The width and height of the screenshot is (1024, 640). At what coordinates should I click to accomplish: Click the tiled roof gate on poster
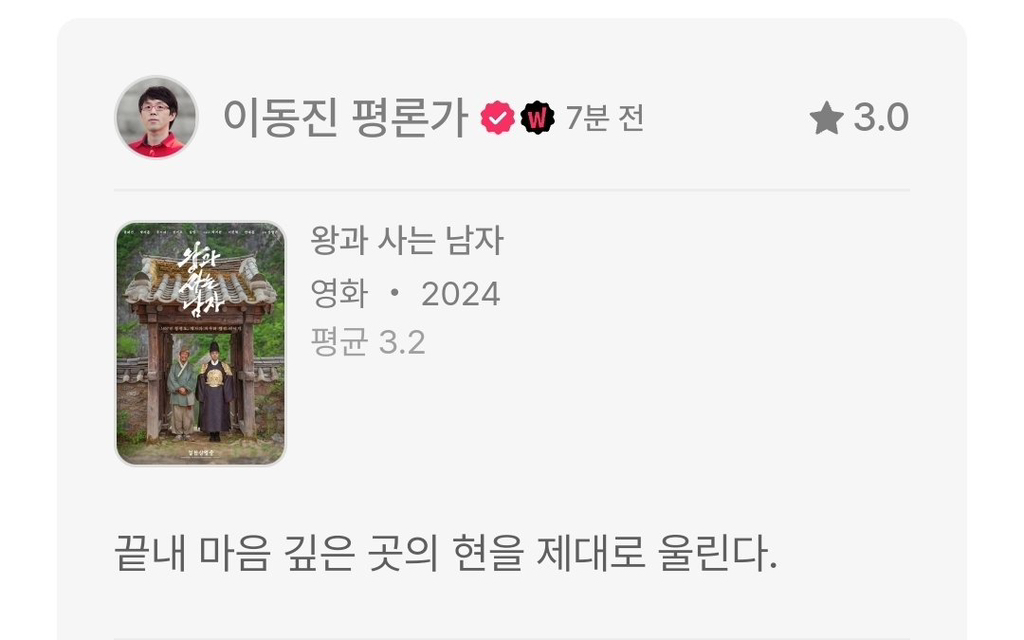point(200,281)
